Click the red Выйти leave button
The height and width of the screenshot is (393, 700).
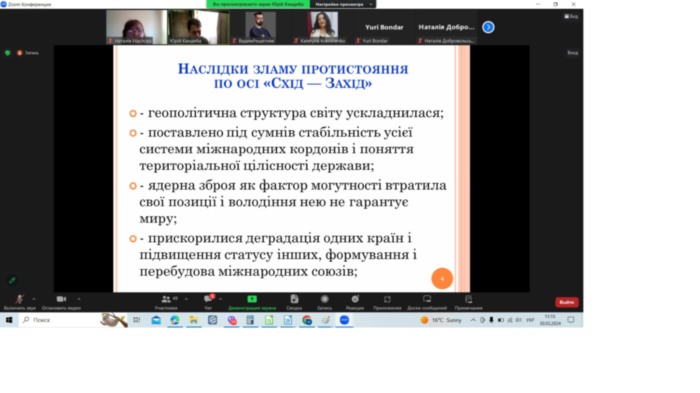pos(567,302)
